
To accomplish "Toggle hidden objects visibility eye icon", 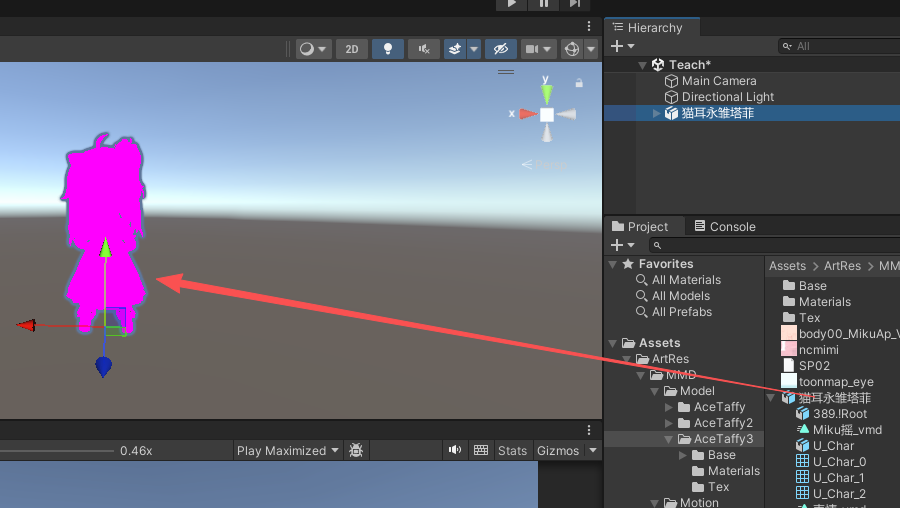I will pyautogui.click(x=501, y=49).
